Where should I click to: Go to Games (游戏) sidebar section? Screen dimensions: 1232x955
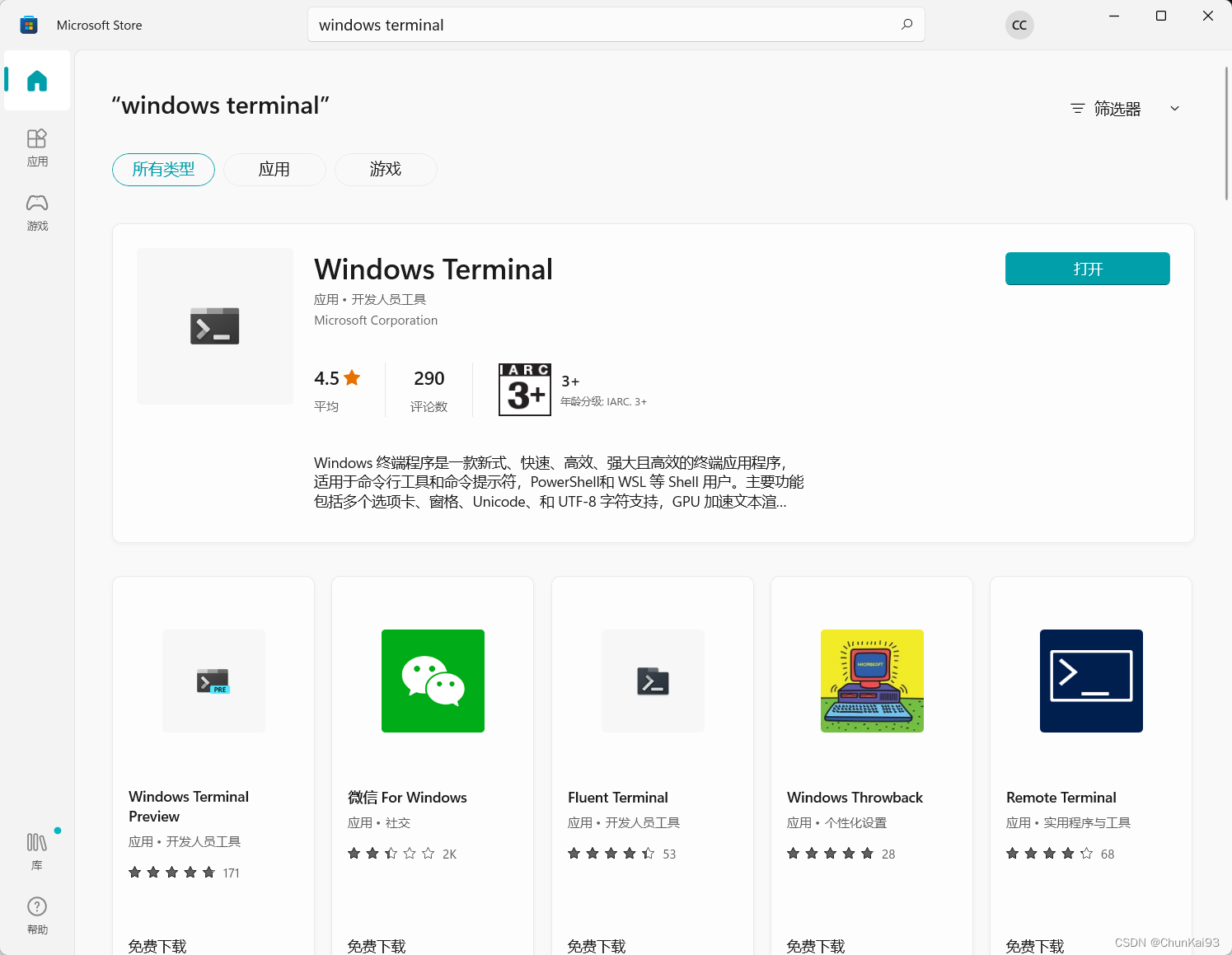tap(37, 212)
